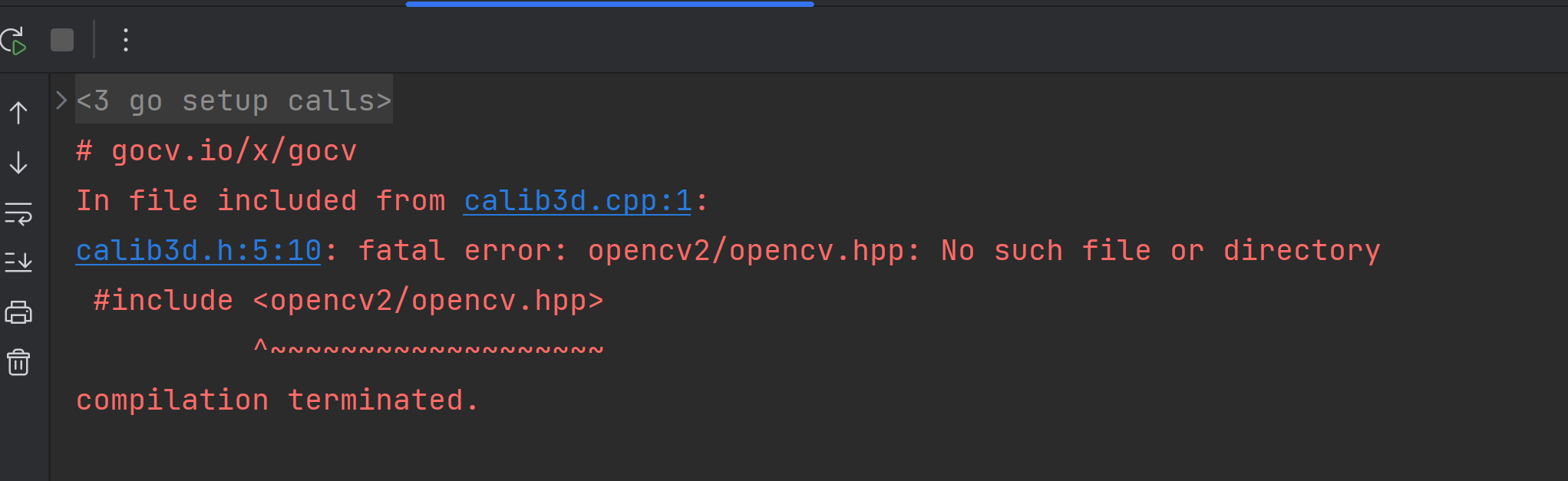The width and height of the screenshot is (1568, 481).
Task: Click the chevron before go setup calls
Action: [x=61, y=99]
